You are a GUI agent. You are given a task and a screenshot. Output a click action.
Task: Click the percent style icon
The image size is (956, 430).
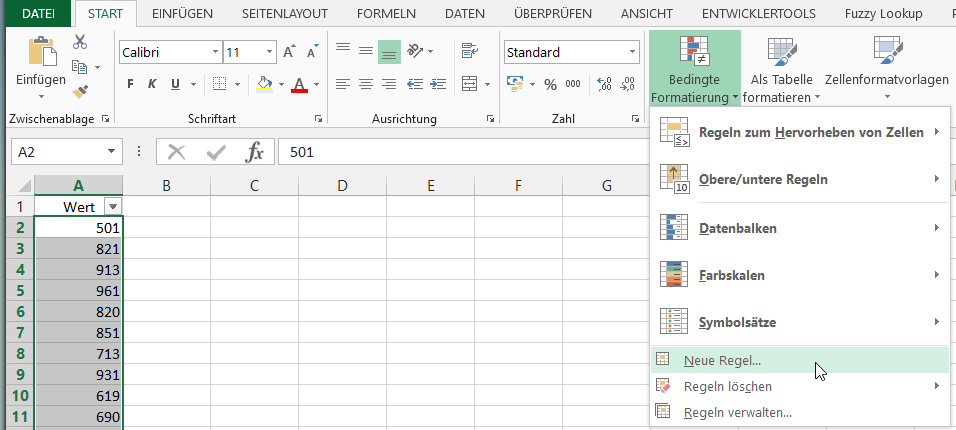point(549,84)
